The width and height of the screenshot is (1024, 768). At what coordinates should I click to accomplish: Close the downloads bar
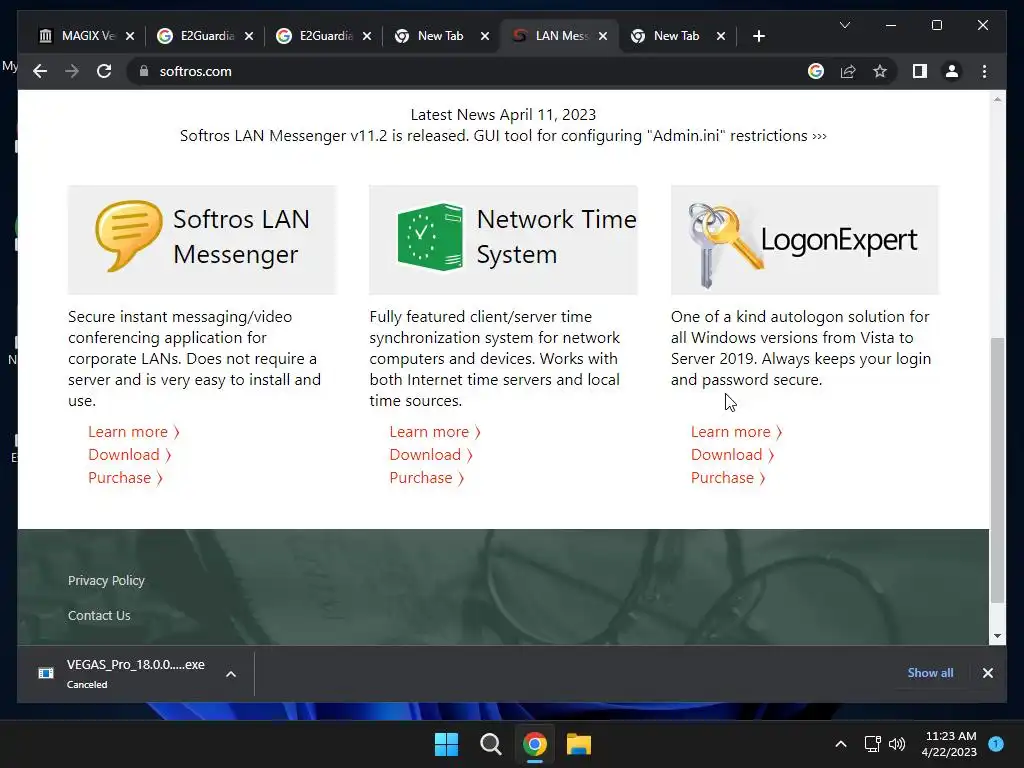(988, 673)
